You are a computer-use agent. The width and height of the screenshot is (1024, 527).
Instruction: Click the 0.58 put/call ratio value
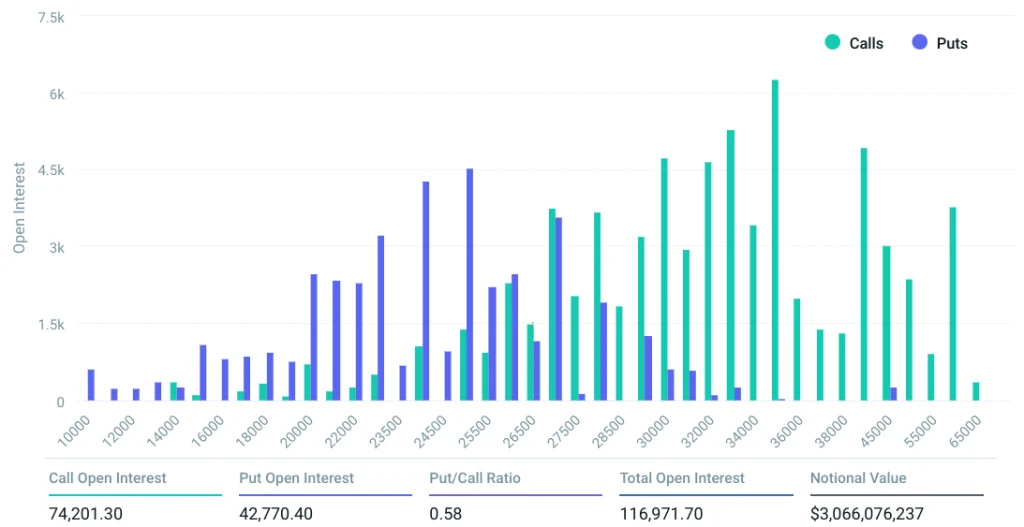point(445,513)
